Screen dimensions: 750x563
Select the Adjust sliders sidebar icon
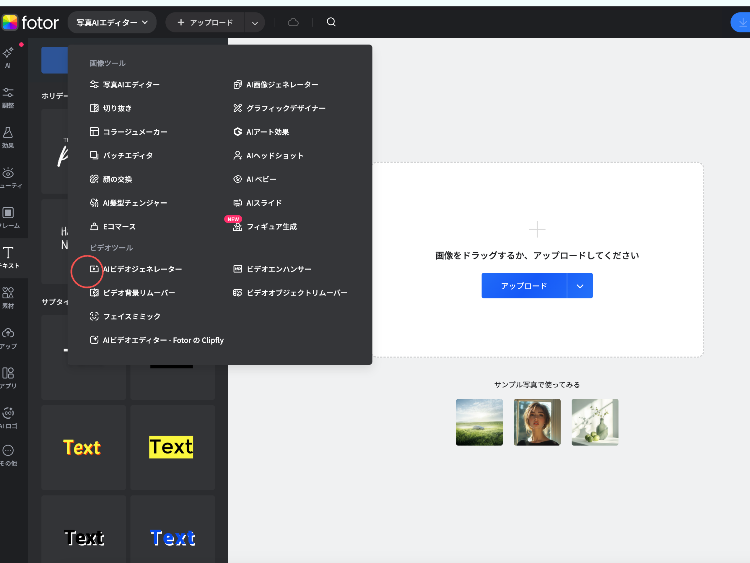click(x=8, y=94)
